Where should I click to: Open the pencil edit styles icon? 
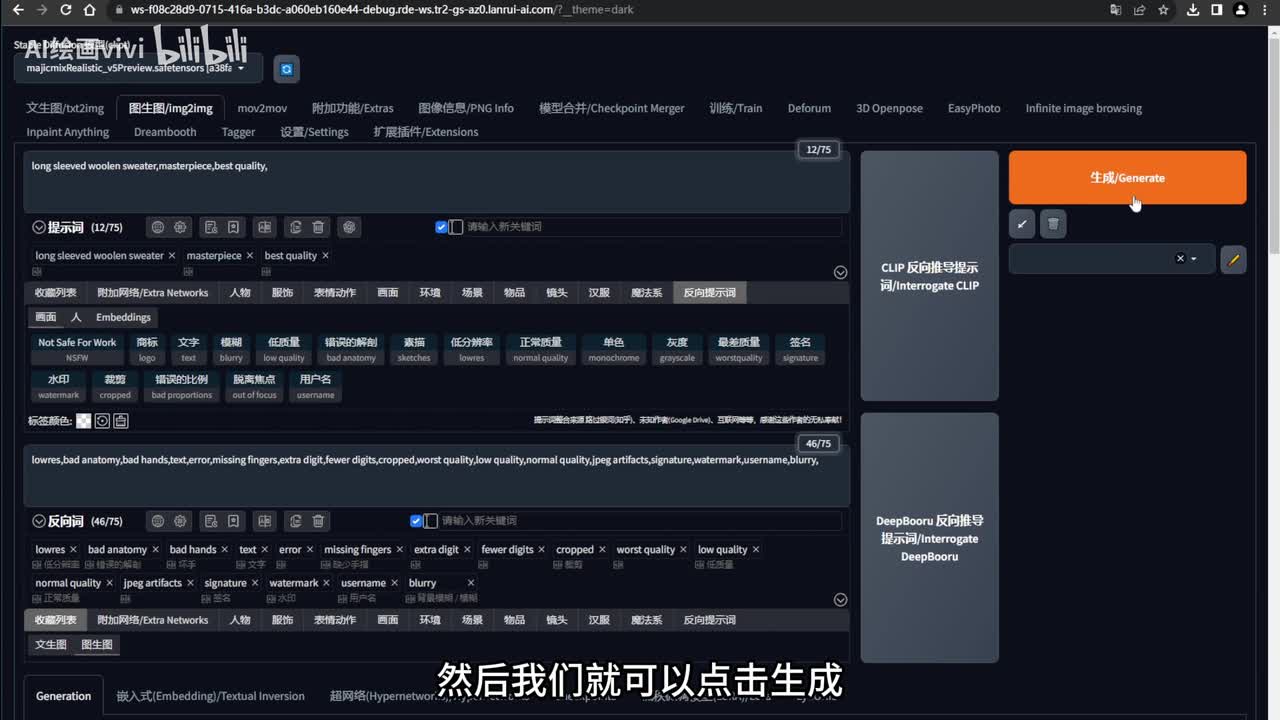click(x=1233, y=259)
